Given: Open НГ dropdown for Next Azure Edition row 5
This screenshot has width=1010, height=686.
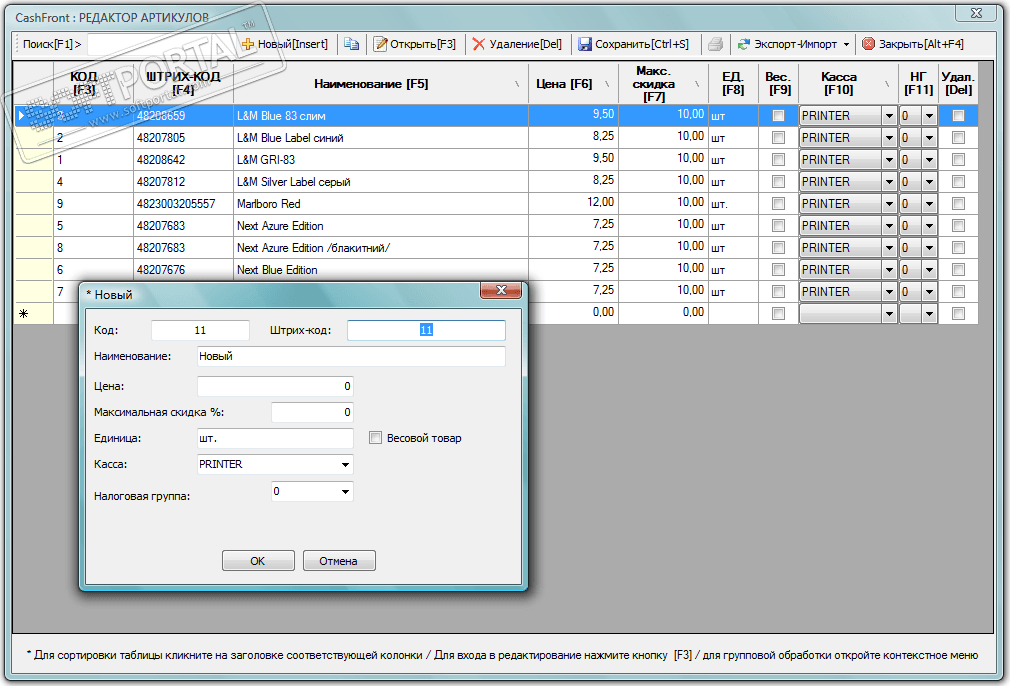Looking at the screenshot, I should point(929,226).
